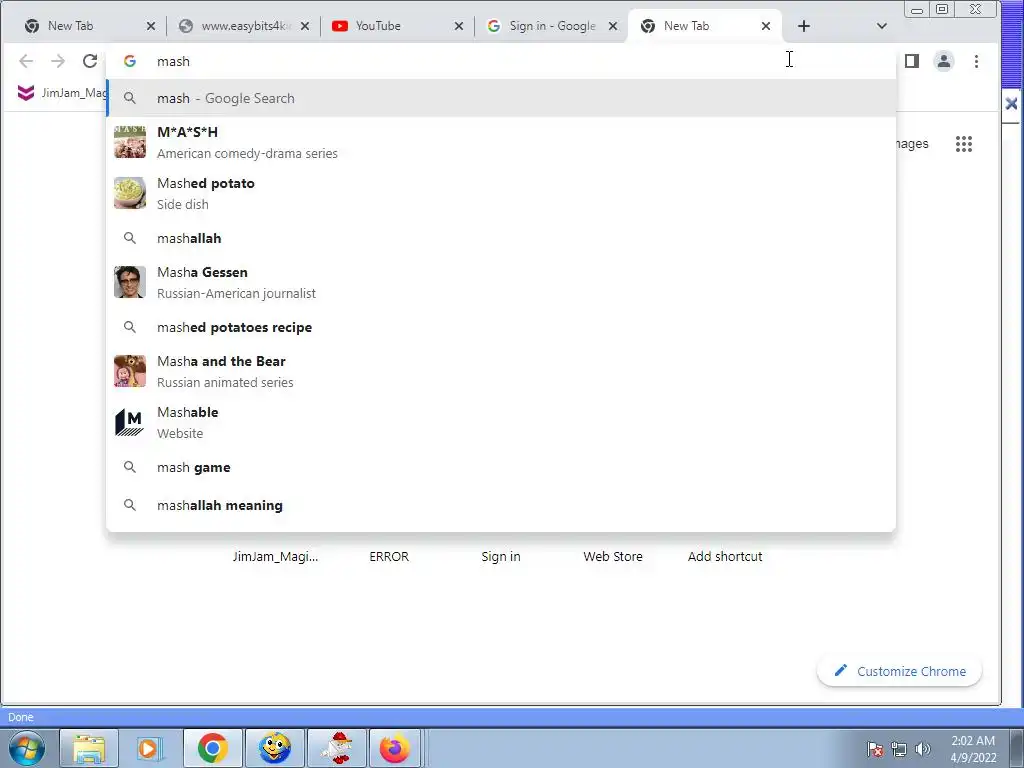The height and width of the screenshot is (768, 1024).
Task: Choose the Masha Gessen suggestion
Action: pos(501,282)
